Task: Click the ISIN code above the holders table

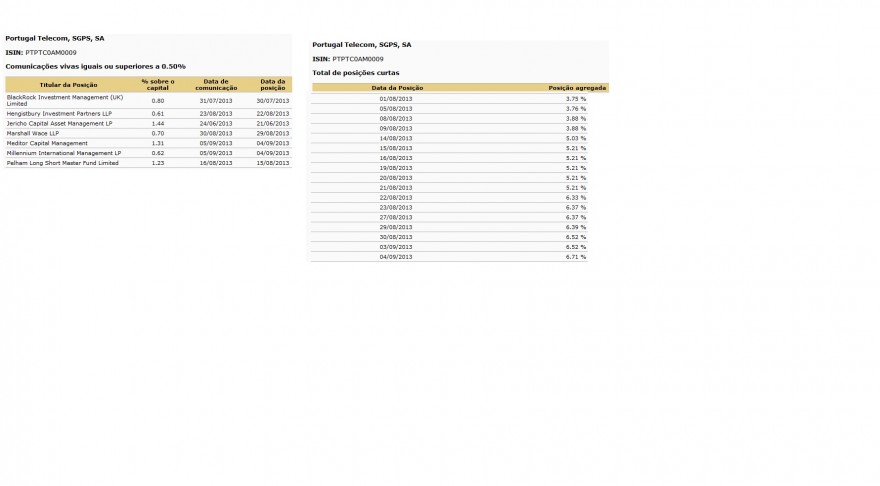Action: tap(51, 53)
